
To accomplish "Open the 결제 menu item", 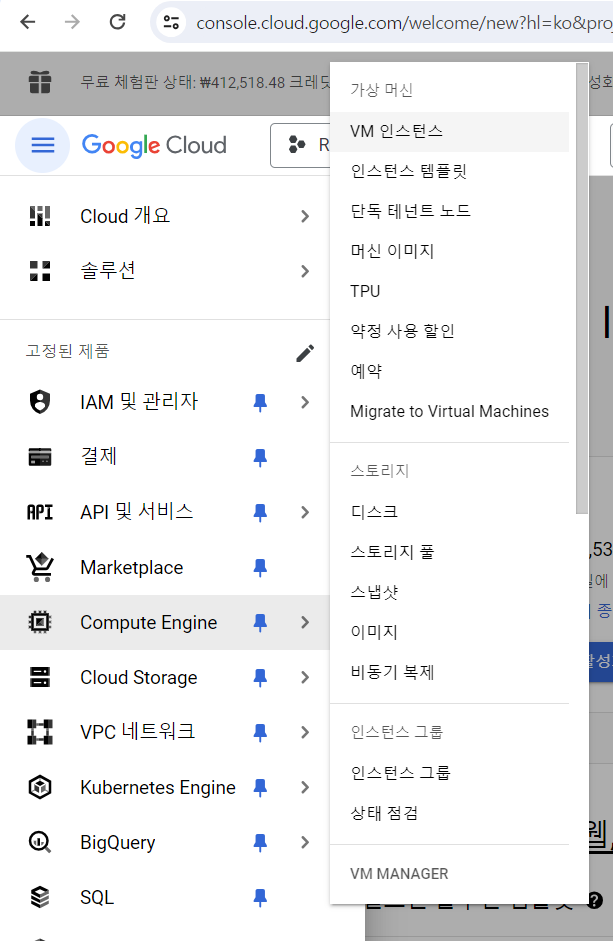I will 99,457.
